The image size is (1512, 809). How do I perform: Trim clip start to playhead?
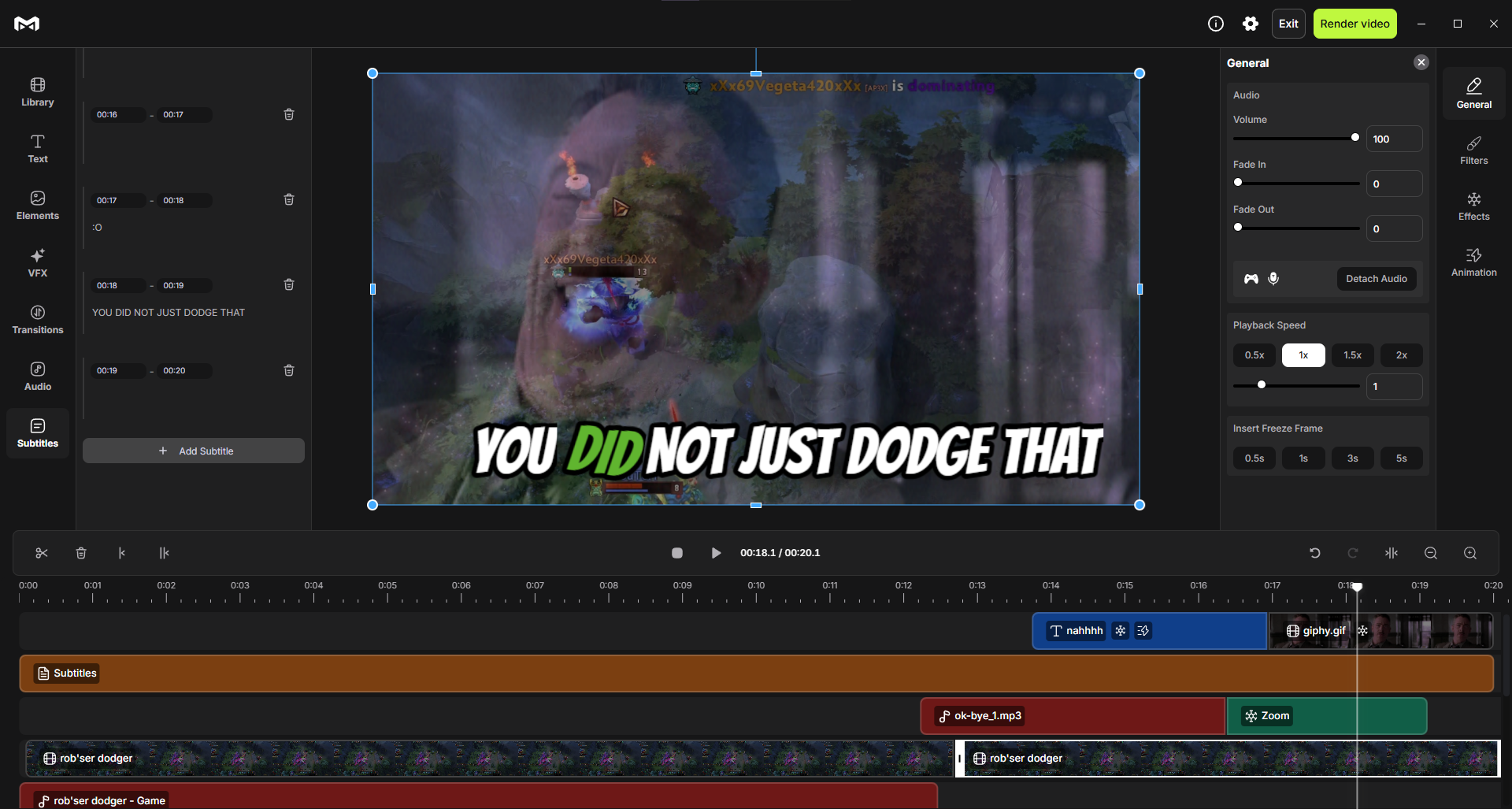pyautogui.click(x=122, y=553)
